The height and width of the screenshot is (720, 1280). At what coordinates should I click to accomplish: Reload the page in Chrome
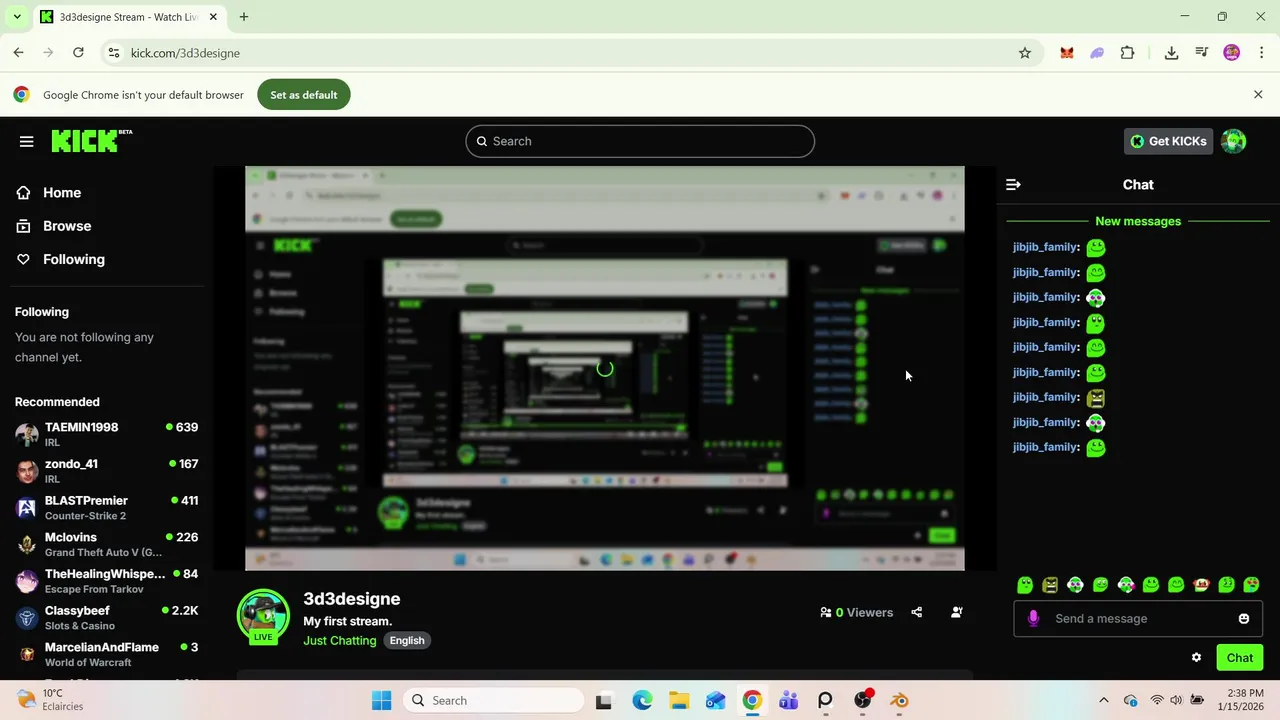[79, 53]
